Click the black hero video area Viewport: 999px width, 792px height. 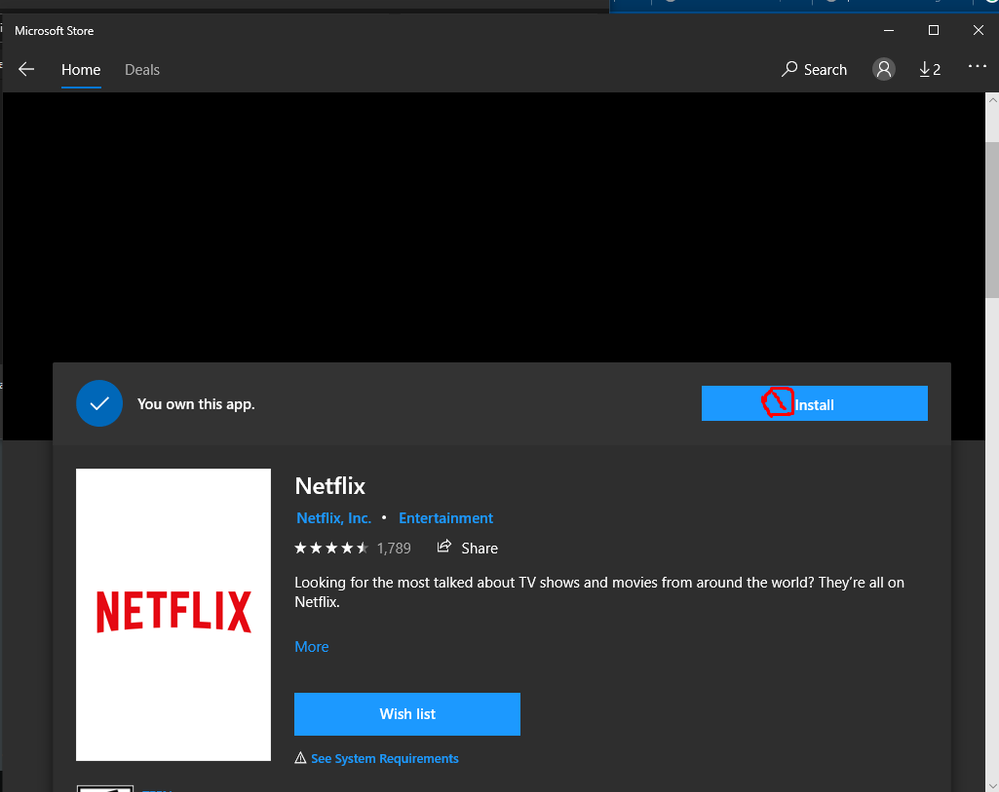tap(494, 227)
